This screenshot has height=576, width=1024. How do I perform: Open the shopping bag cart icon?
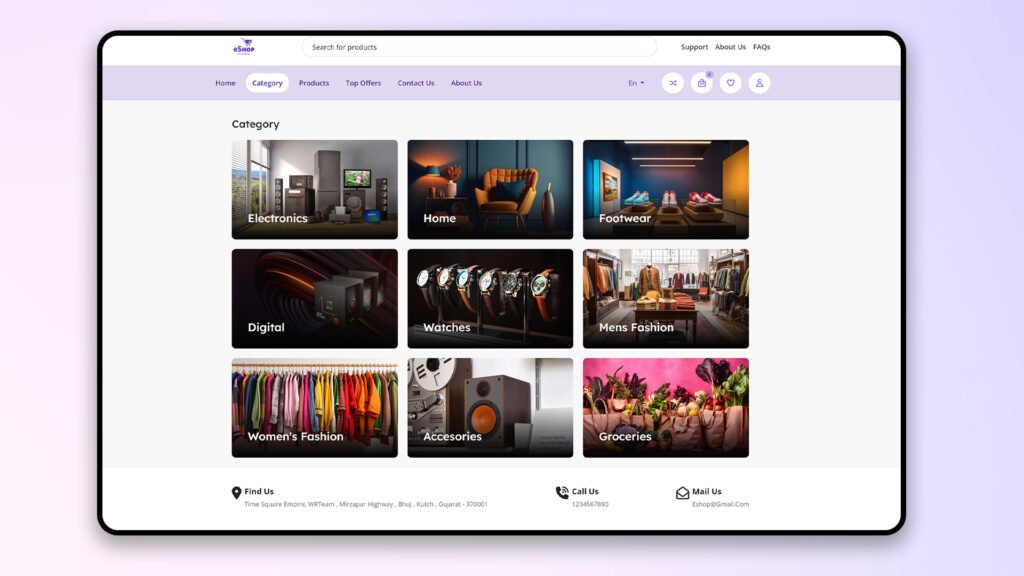coord(702,83)
